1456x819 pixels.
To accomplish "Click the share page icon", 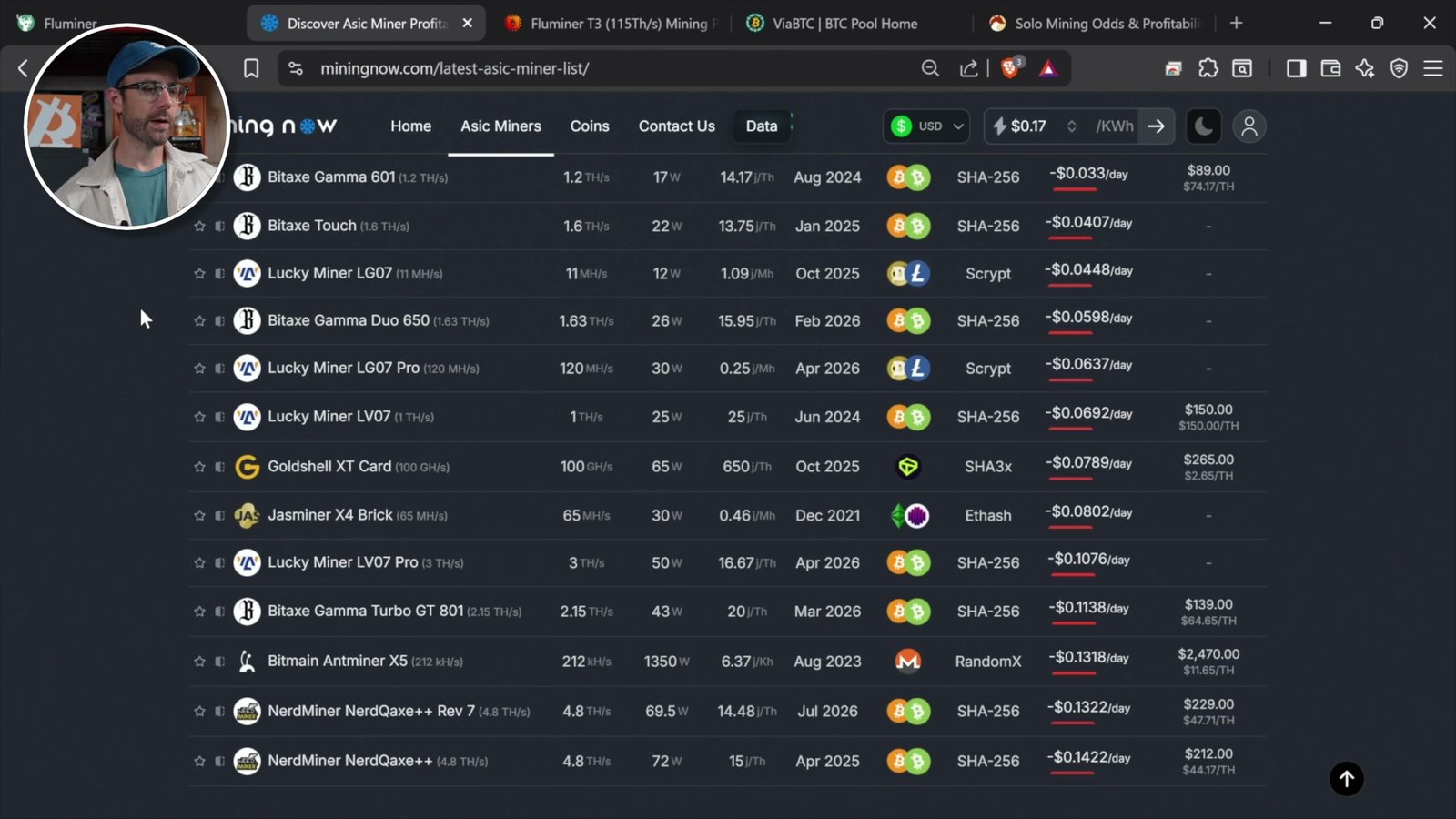I will pos(968,68).
